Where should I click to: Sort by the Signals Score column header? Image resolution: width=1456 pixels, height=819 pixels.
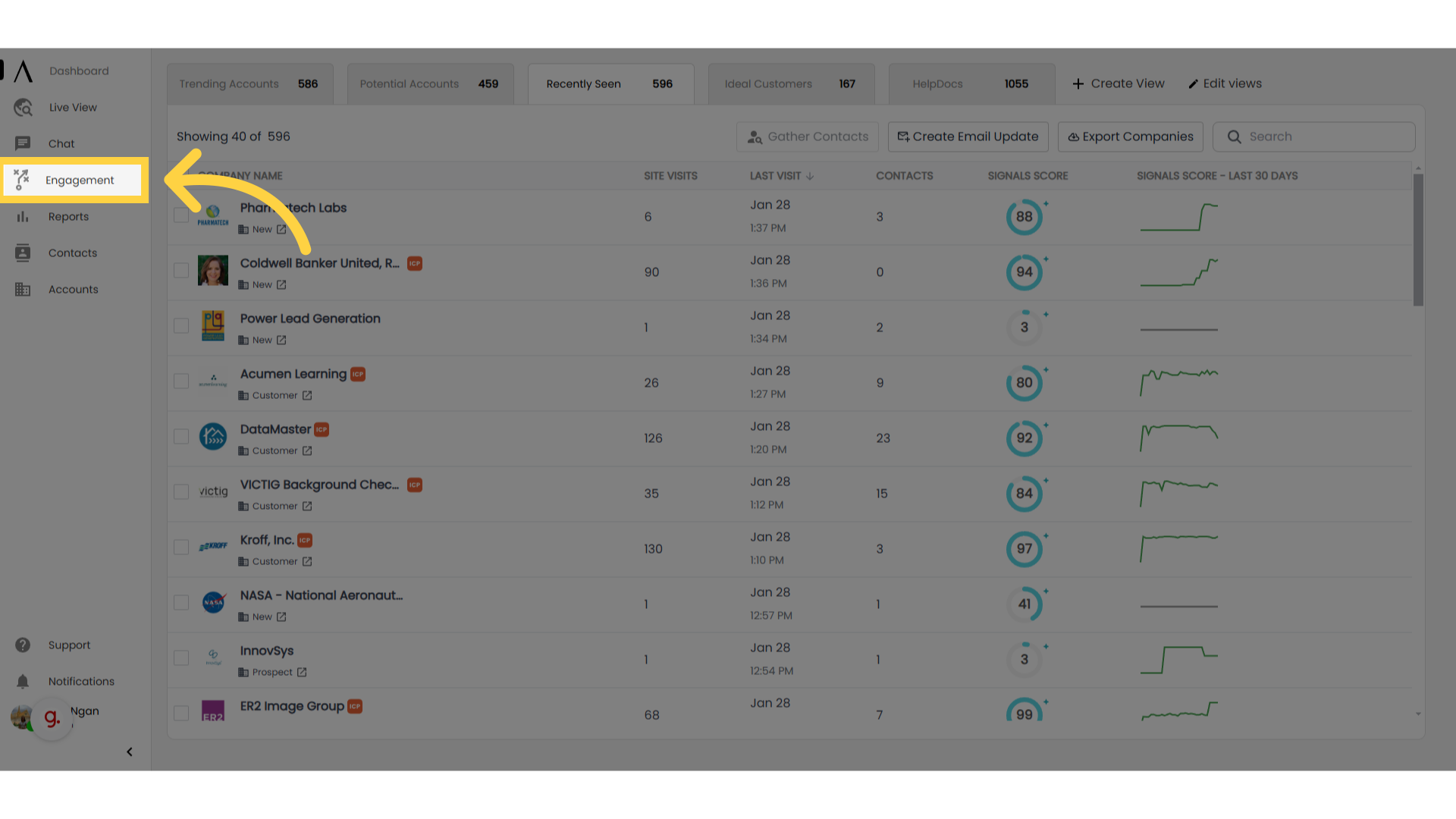[x=1028, y=176]
